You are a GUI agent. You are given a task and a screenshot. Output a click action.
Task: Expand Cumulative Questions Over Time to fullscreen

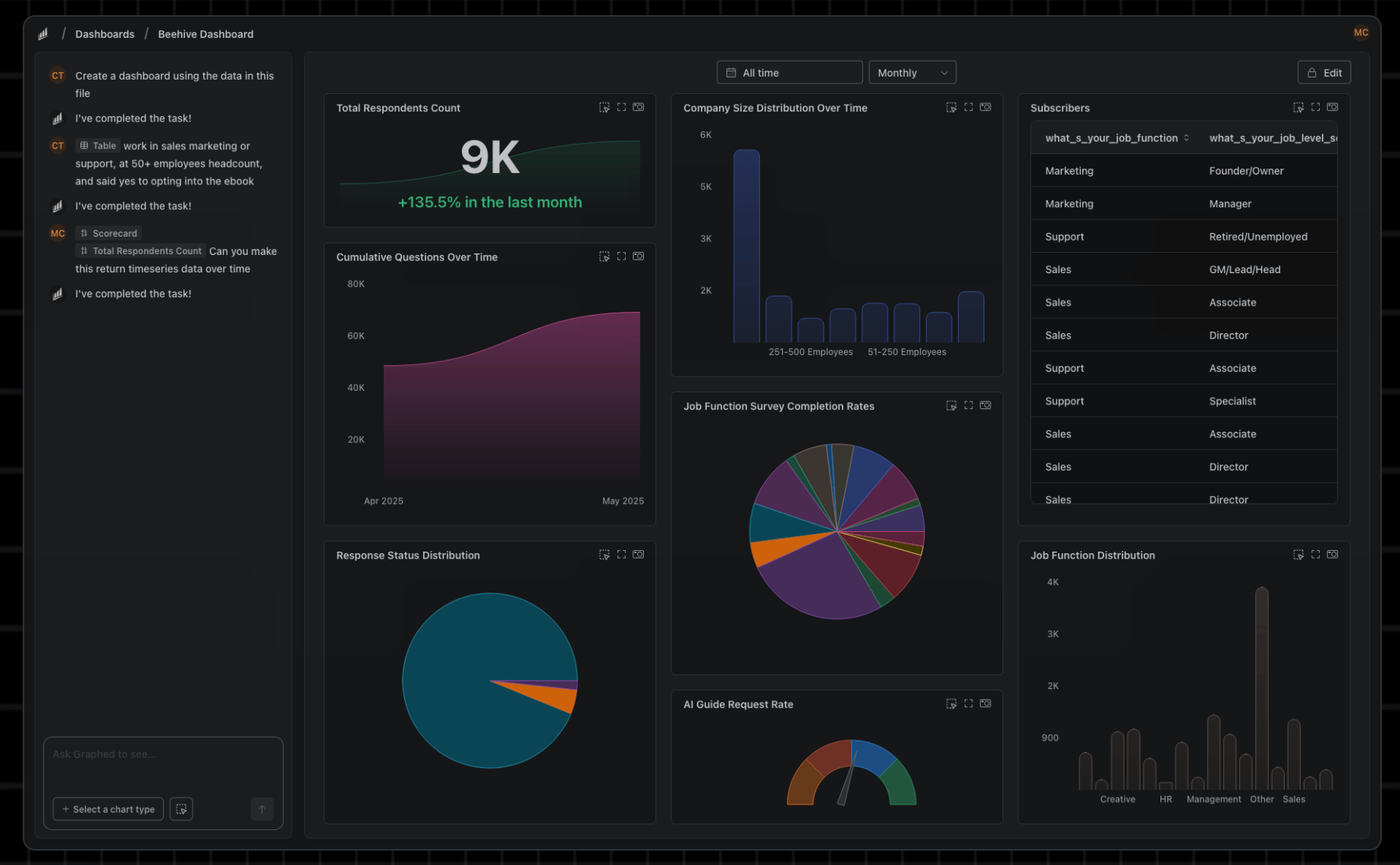point(621,256)
